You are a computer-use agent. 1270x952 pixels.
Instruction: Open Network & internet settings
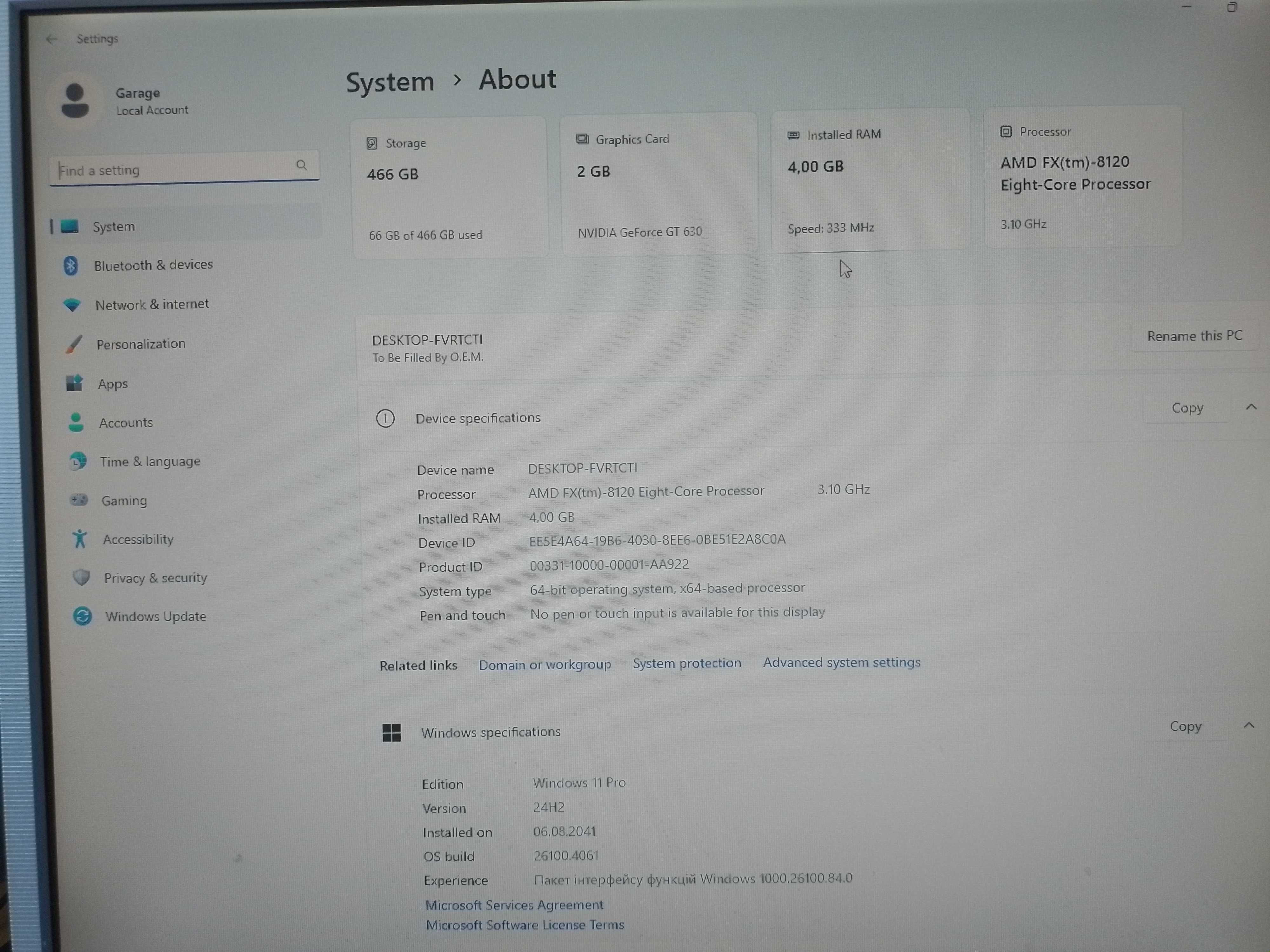pyautogui.click(x=152, y=304)
